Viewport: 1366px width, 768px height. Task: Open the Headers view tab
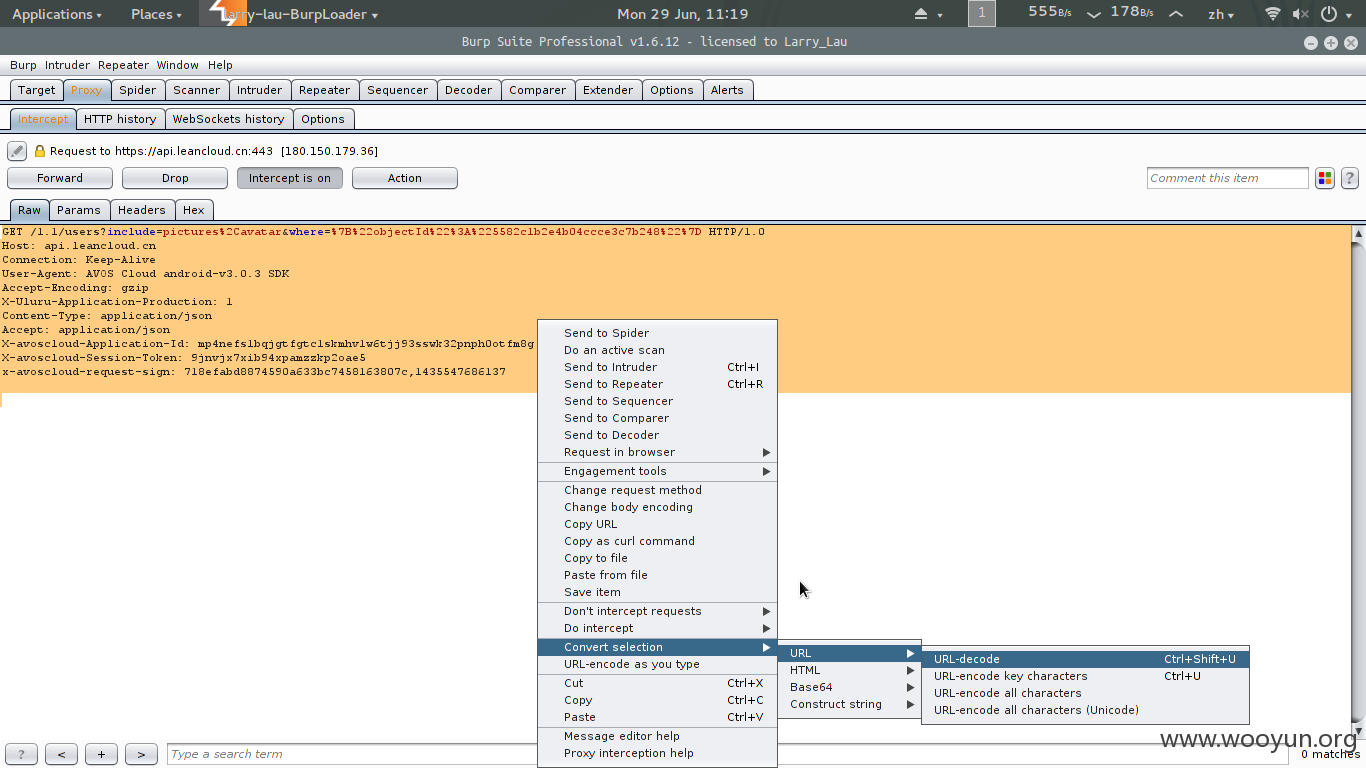click(142, 210)
